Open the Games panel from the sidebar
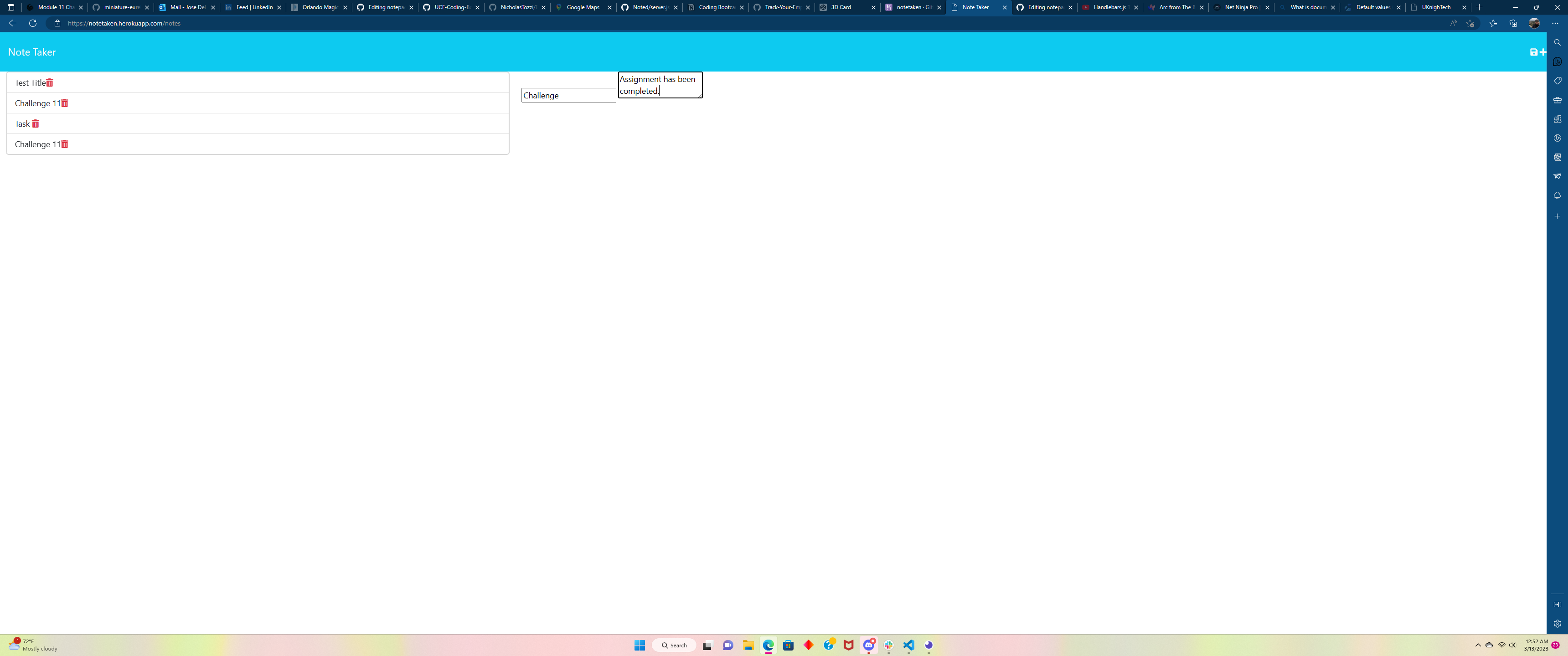1568x656 pixels. (1558, 119)
